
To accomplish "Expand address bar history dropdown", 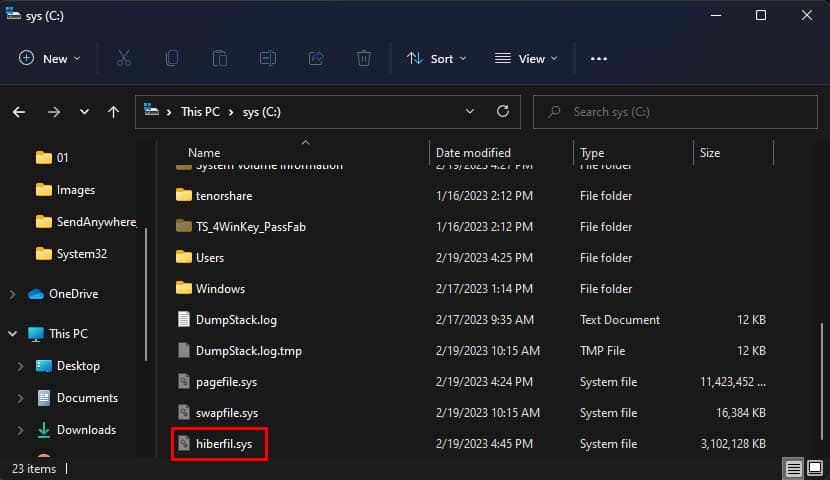I will tap(470, 111).
